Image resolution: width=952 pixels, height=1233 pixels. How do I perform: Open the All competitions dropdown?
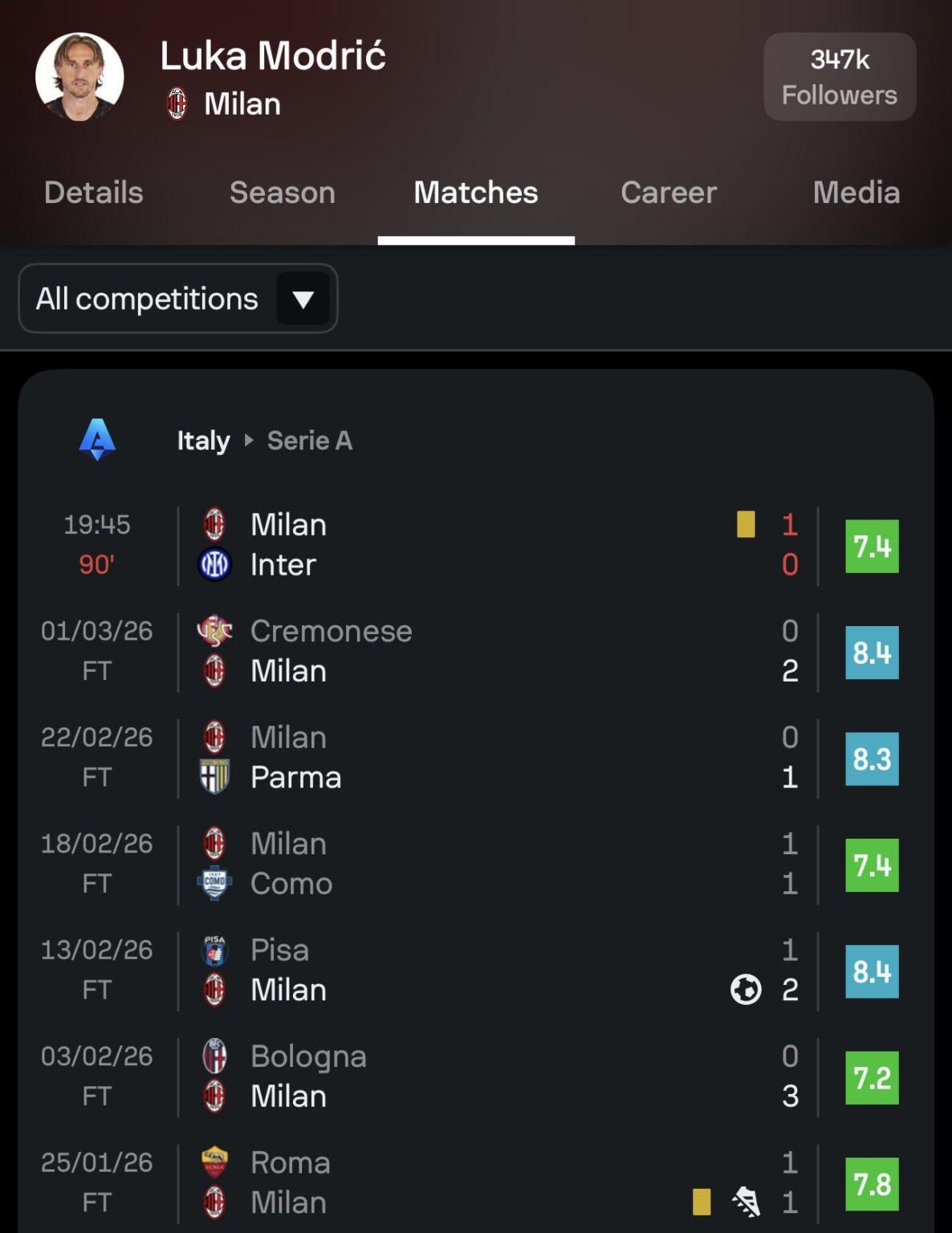pos(147,299)
